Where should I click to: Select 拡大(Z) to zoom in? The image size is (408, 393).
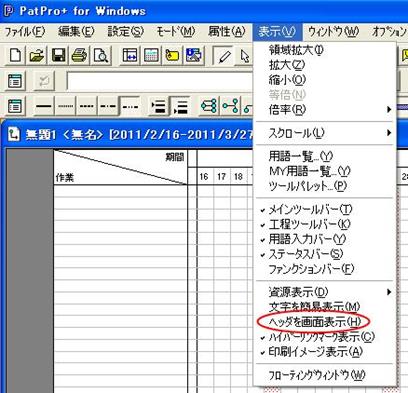coord(287,65)
